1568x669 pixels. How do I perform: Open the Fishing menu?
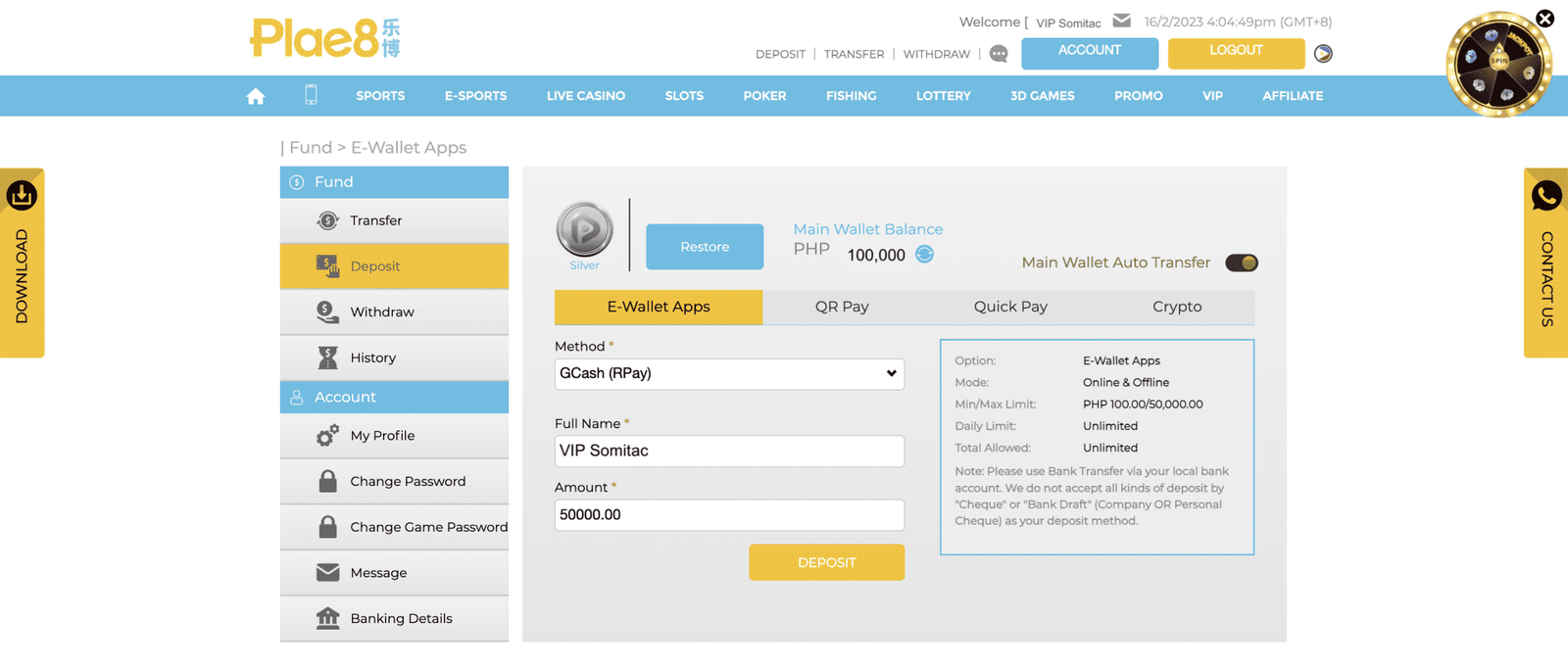851,96
